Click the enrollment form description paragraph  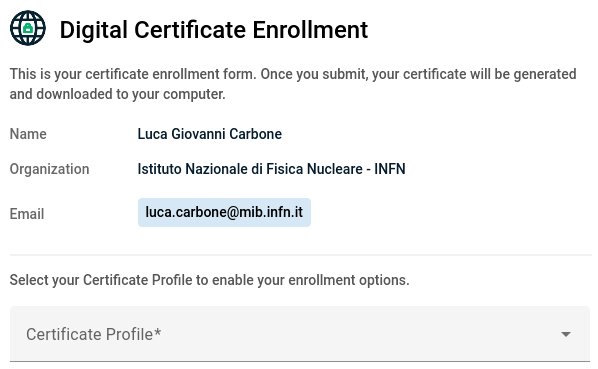pyautogui.click(x=293, y=84)
